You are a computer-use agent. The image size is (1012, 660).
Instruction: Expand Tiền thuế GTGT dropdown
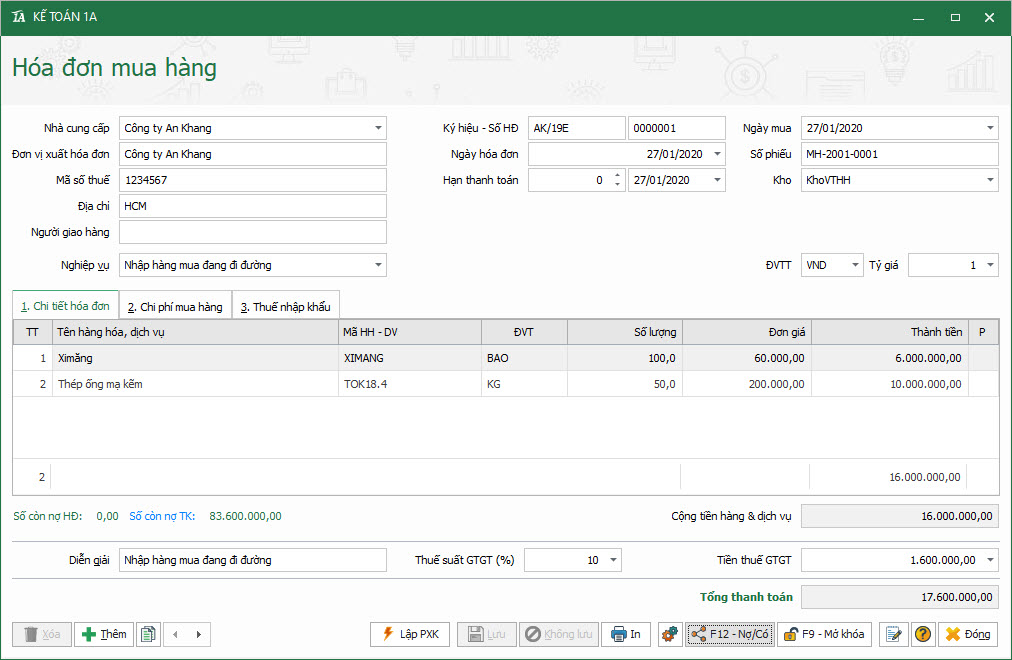[x=990, y=560]
